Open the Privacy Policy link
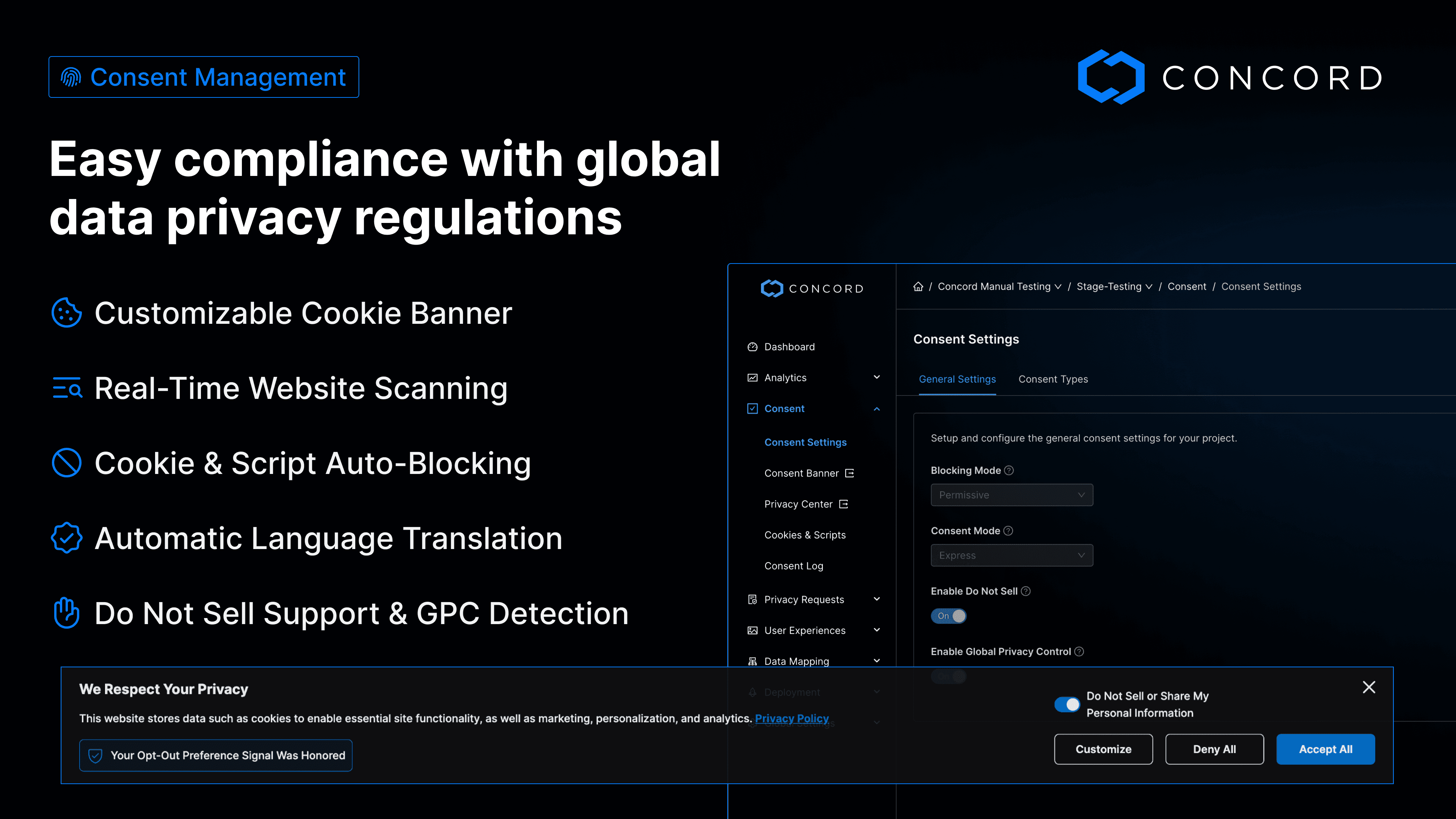 (791, 719)
